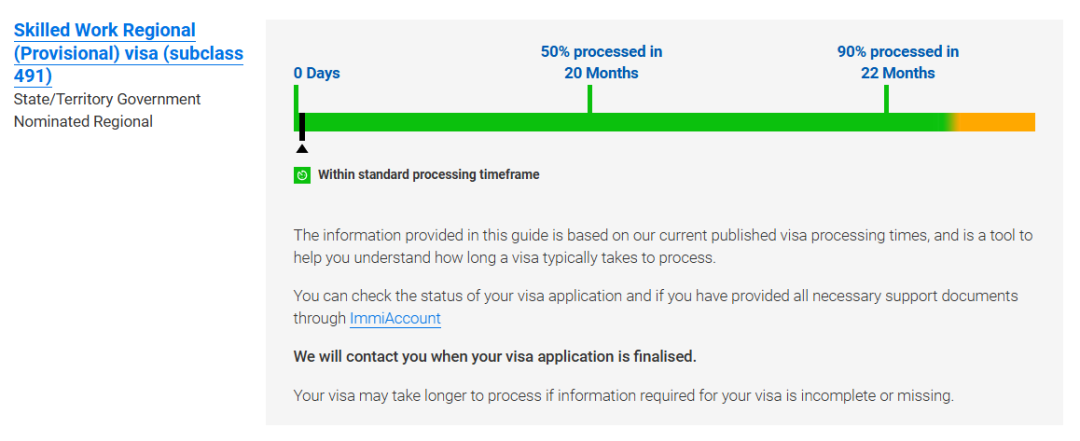The height and width of the screenshot is (441, 1080).
Task: Click the 50% processed in 20 Months label
Action: click(x=601, y=62)
